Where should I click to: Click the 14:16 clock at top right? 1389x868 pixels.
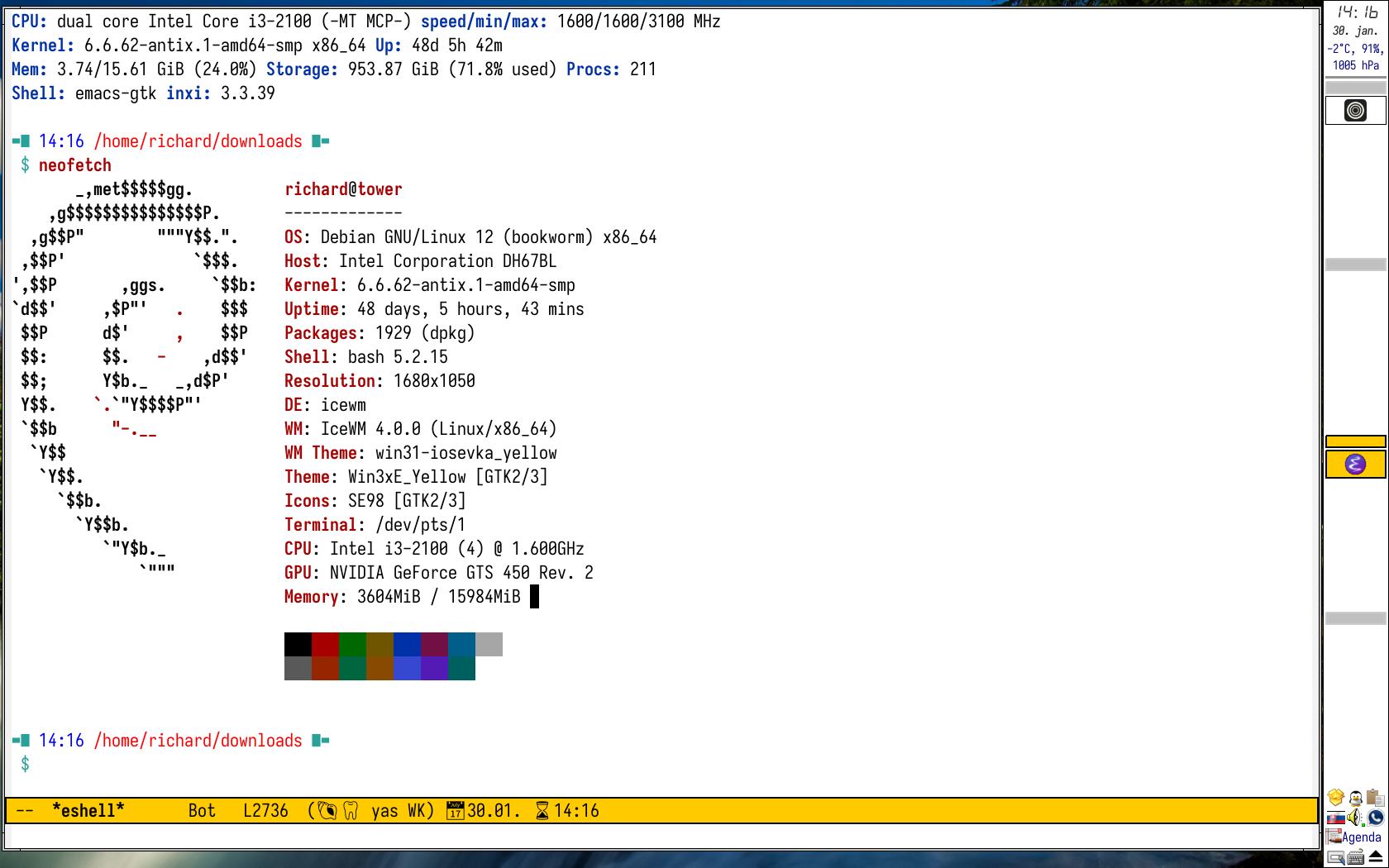pos(1356,12)
